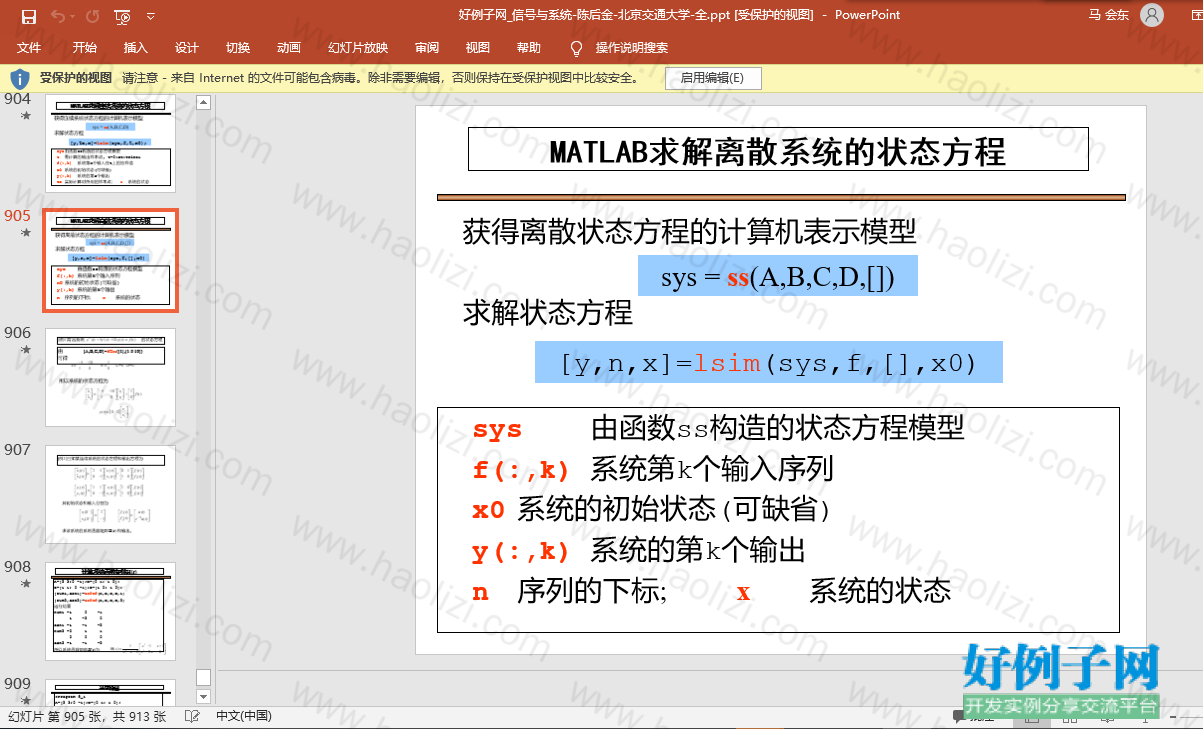Image resolution: width=1203 pixels, height=729 pixels.
Task: Switch to the 开始 ribbon tab
Action: click(85, 47)
